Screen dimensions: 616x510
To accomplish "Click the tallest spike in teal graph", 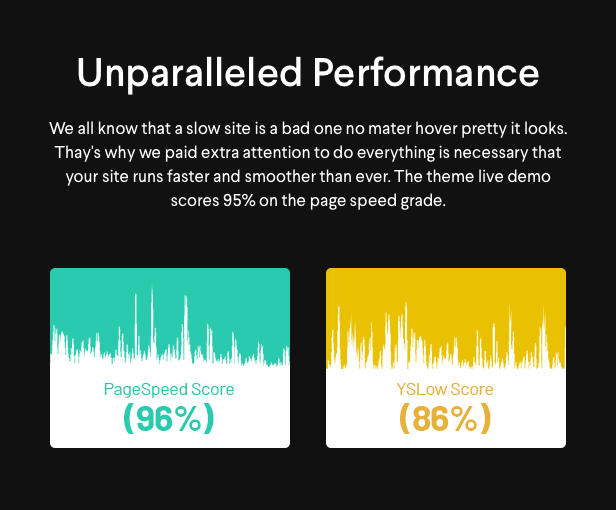I will pos(152,322).
